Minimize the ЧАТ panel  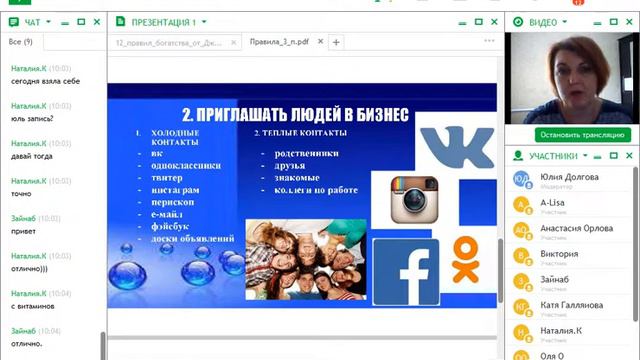pos(65,23)
